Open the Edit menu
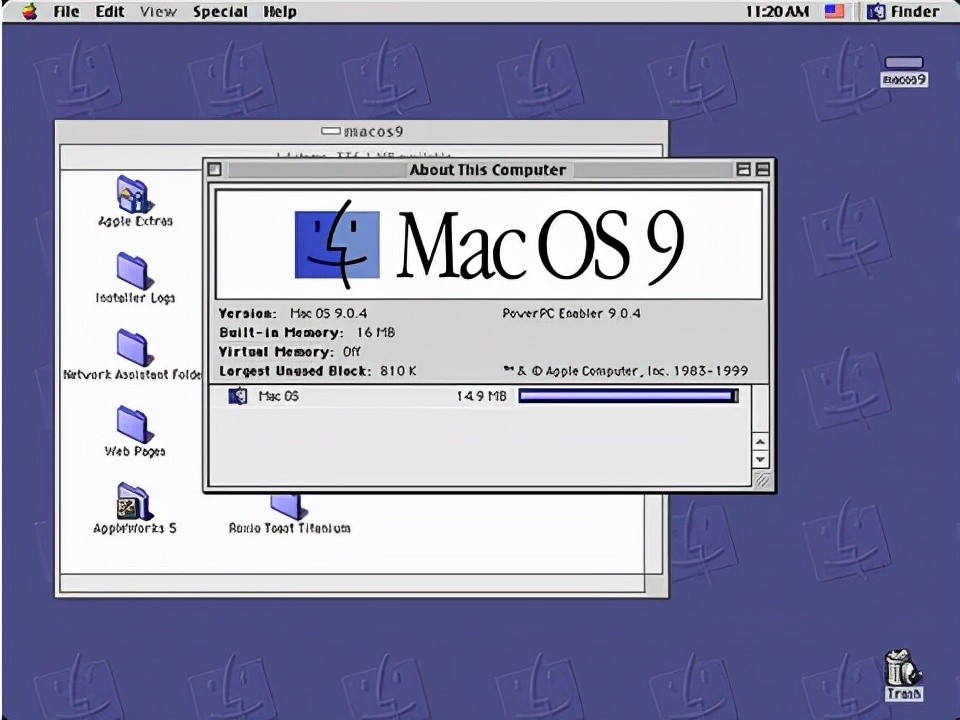Image resolution: width=960 pixels, height=720 pixels. pyautogui.click(x=110, y=12)
